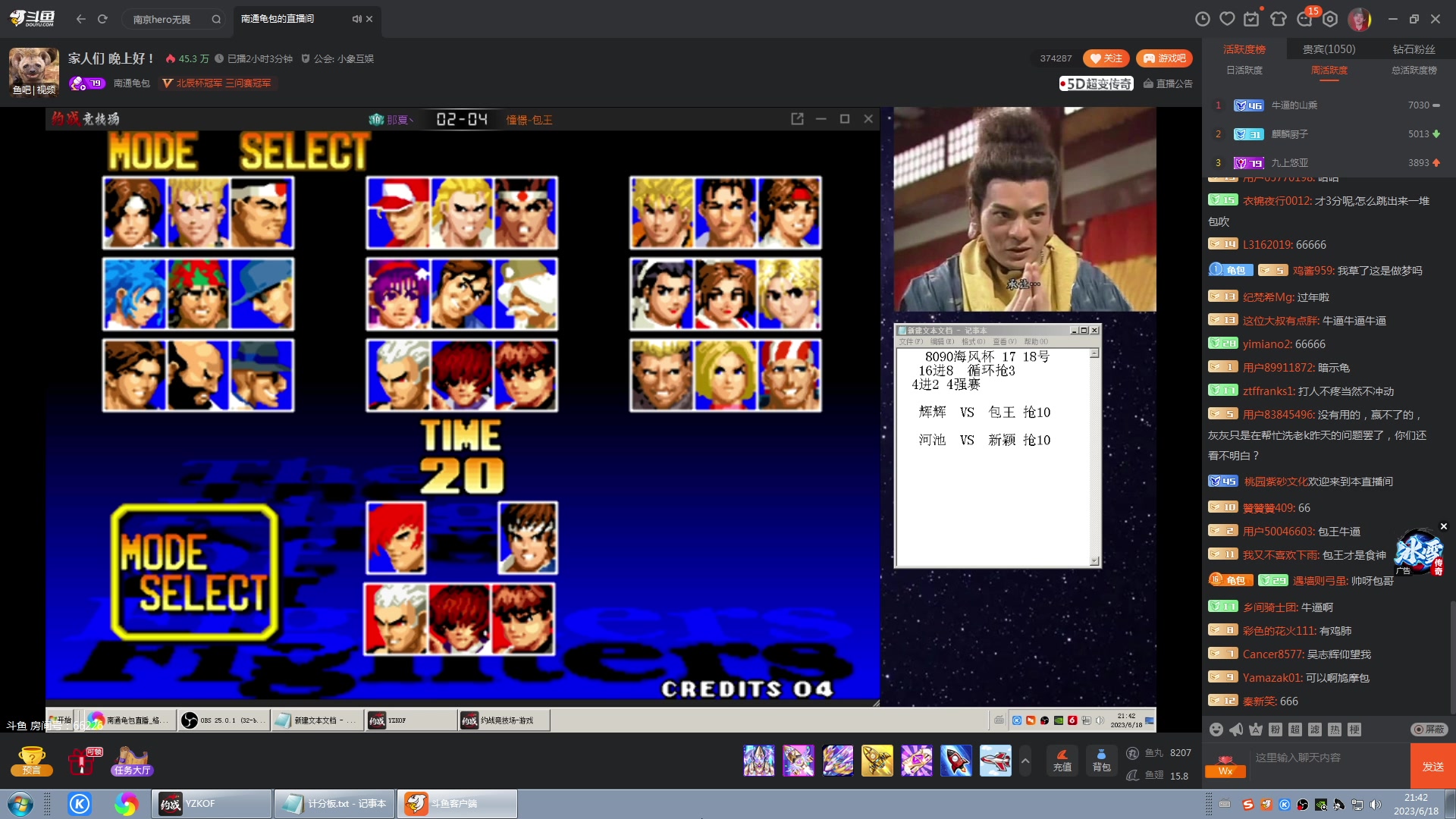This screenshot has width=1456, height=819.
Task: Open horn broadcast icon in chat toolbar
Action: [1236, 730]
